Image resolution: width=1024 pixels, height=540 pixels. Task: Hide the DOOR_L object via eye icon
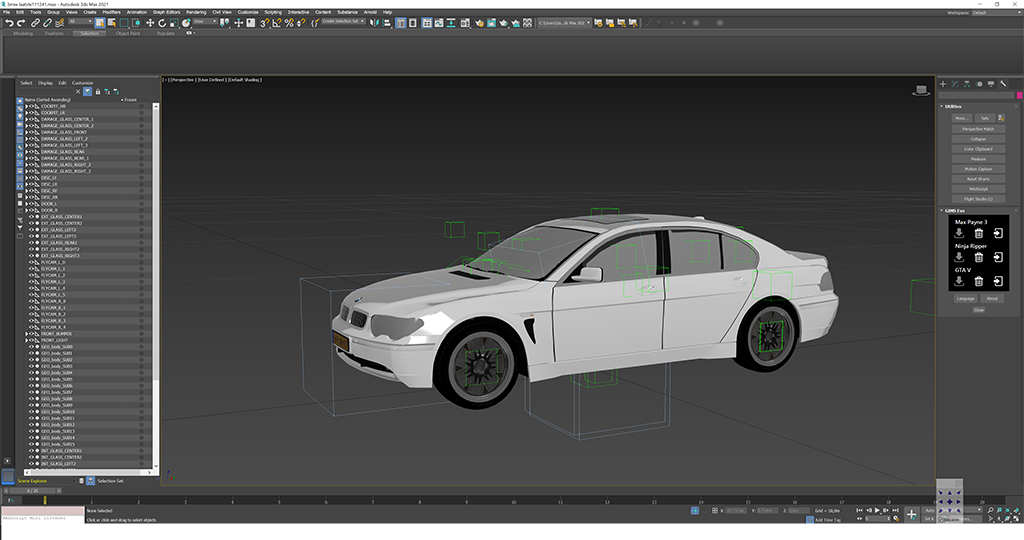click(31, 204)
